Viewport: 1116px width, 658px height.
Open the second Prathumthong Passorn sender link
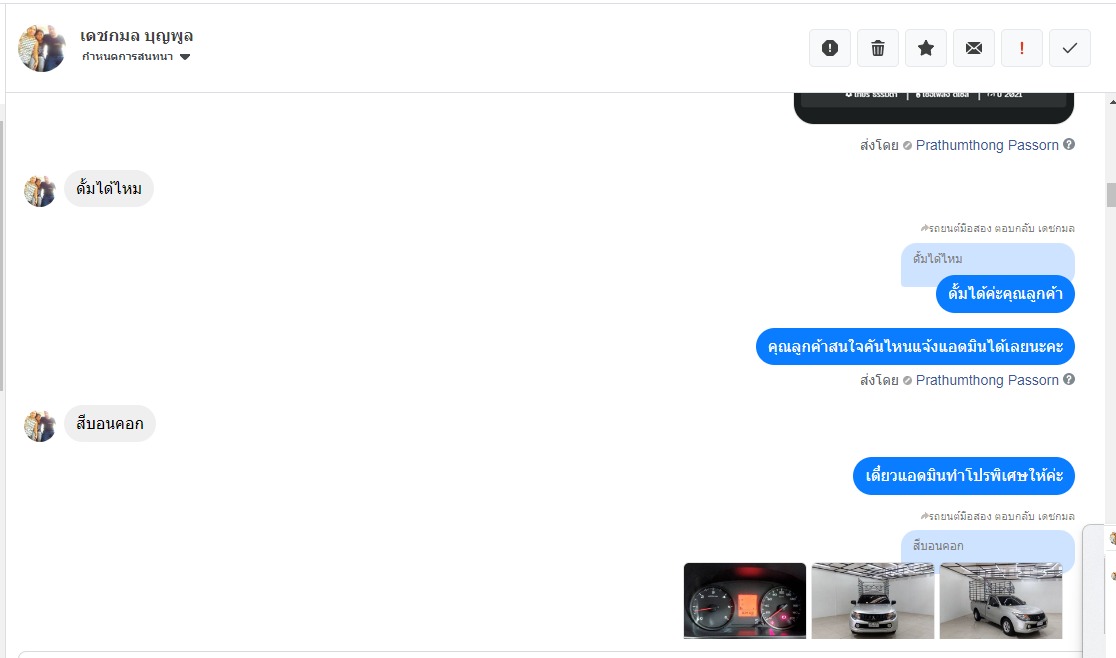coord(987,380)
